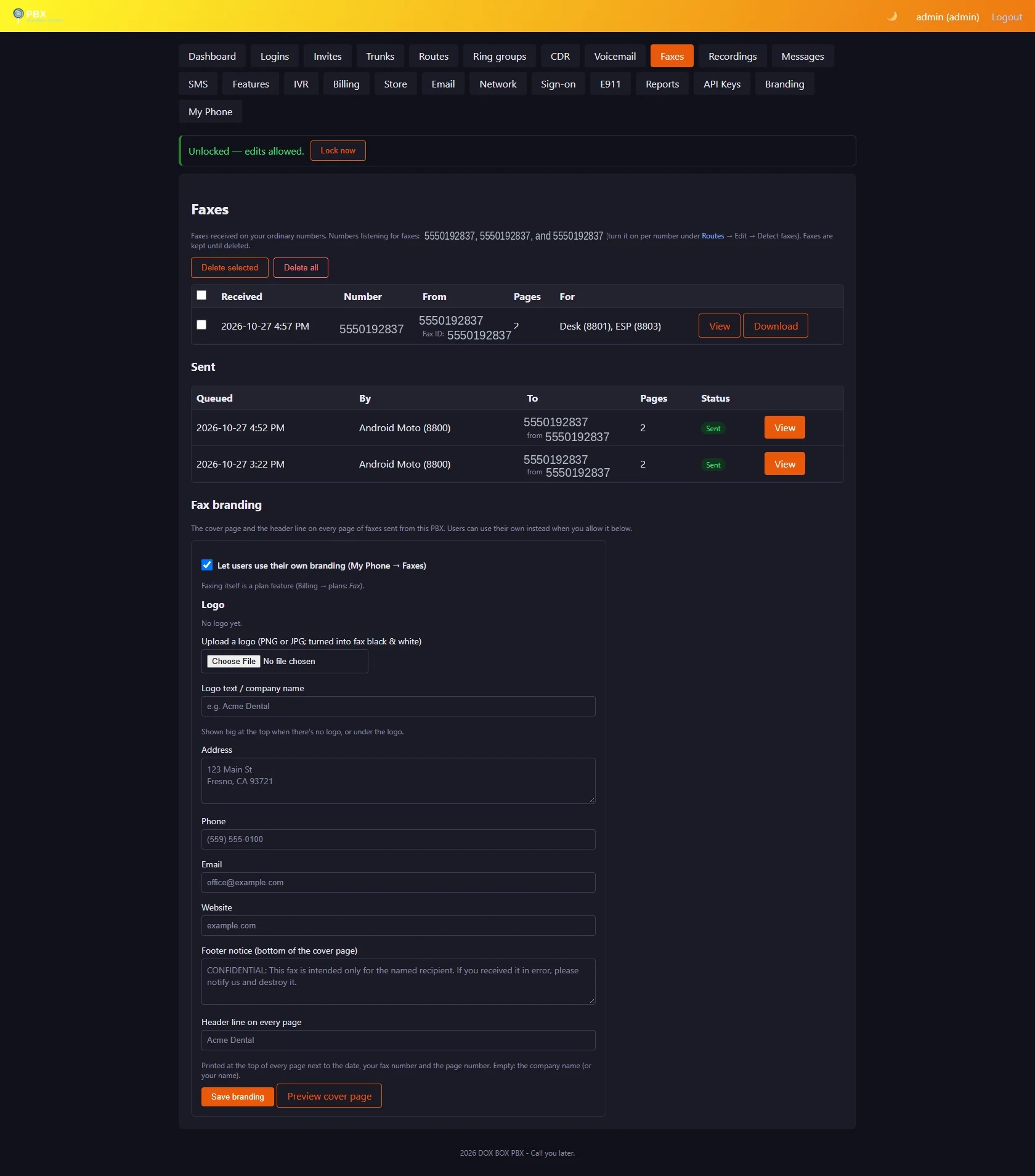This screenshot has width=1035, height=1176.
Task: Click the Sent status badge for 4:52 PM
Action: tap(713, 428)
